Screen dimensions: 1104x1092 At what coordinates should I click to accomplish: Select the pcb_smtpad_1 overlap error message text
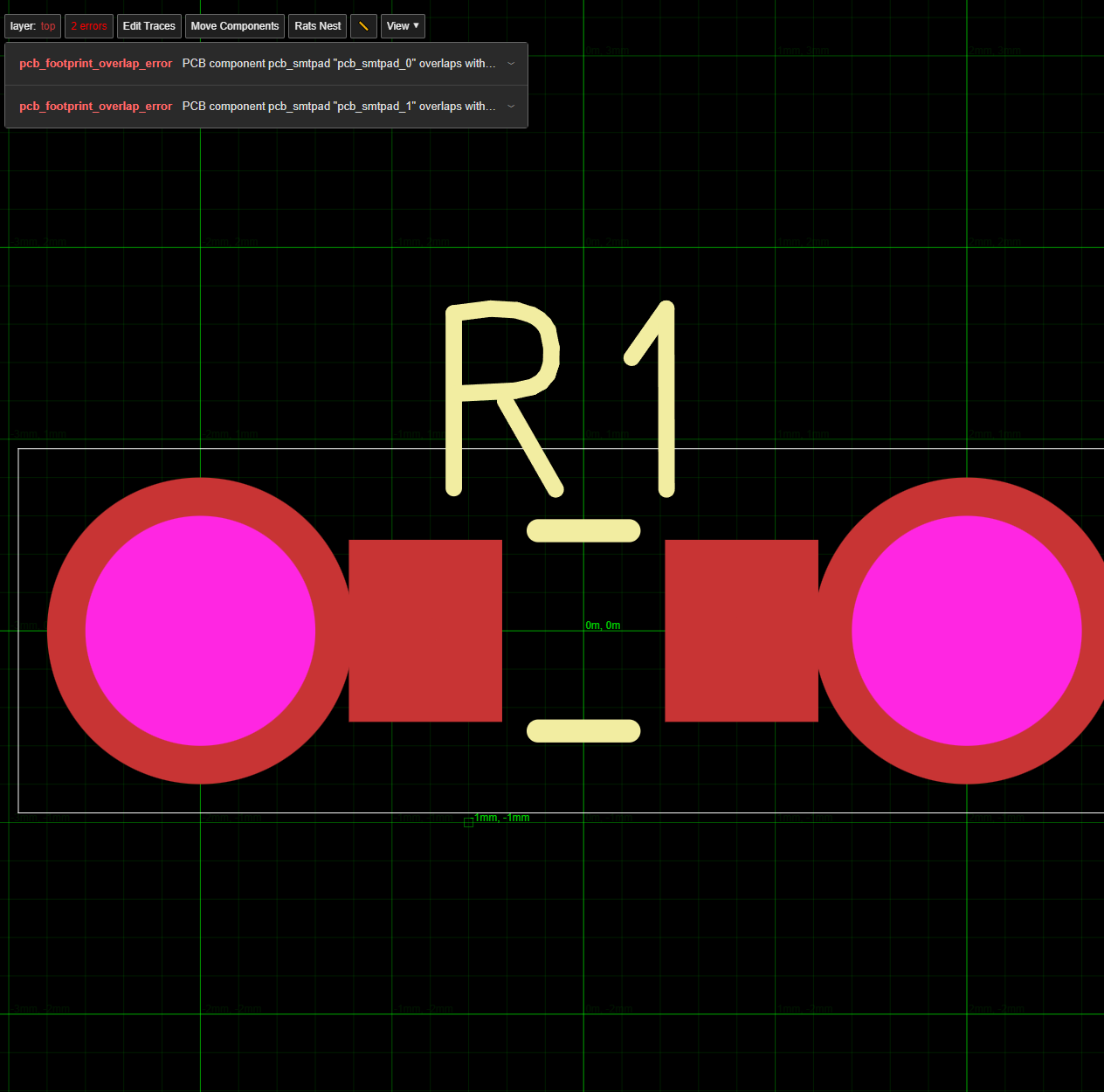pos(339,107)
